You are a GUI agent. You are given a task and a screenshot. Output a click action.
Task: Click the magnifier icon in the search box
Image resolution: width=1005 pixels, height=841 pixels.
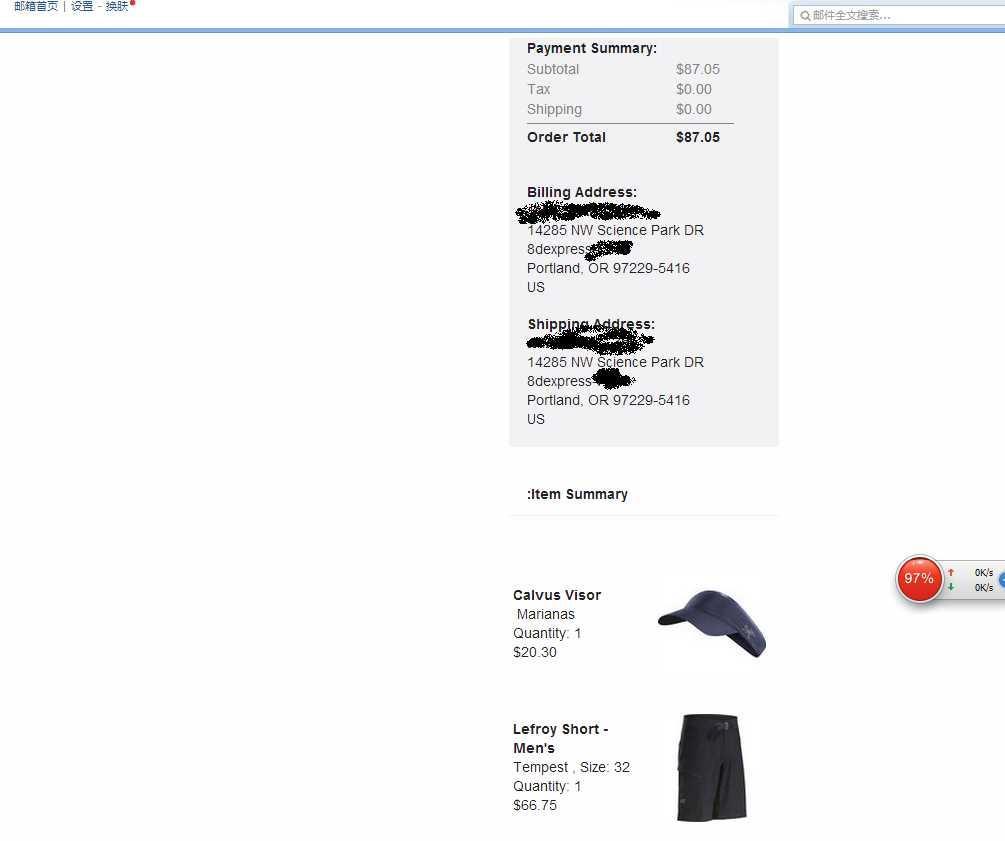[x=805, y=16]
